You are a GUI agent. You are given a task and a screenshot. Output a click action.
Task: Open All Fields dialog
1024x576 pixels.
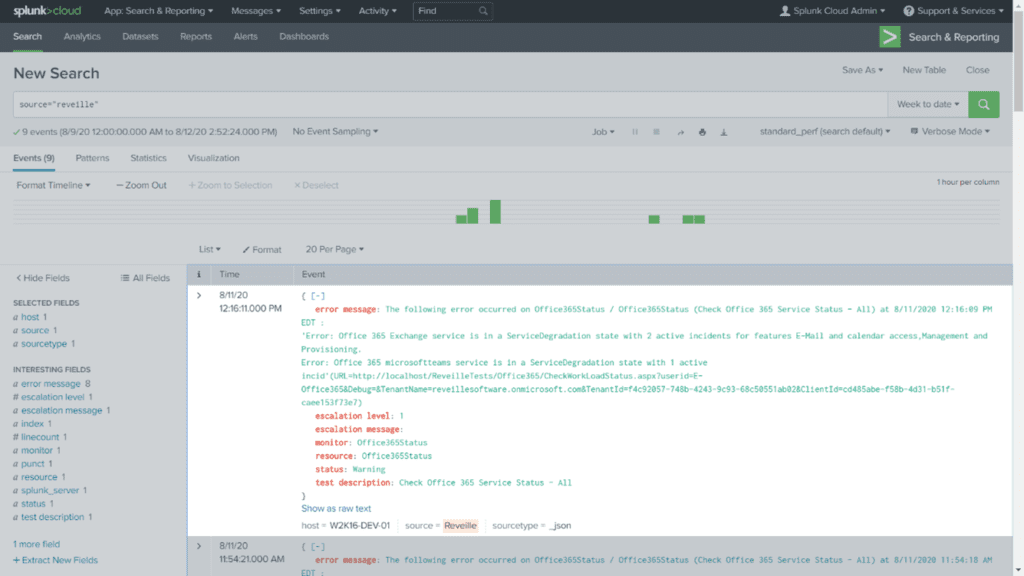coord(145,278)
